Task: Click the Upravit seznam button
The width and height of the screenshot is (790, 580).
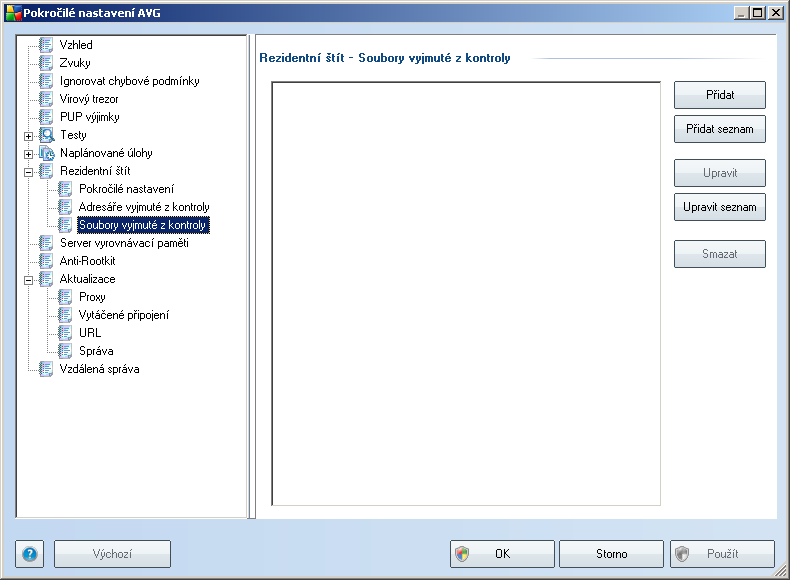Action: click(720, 207)
